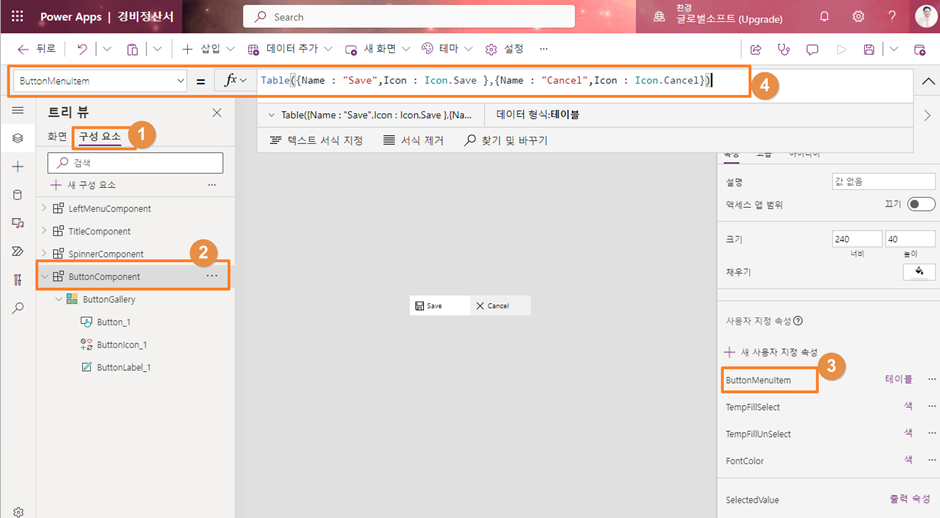Select the TempFillSelect custom property
The height and width of the screenshot is (518, 940).
752,407
